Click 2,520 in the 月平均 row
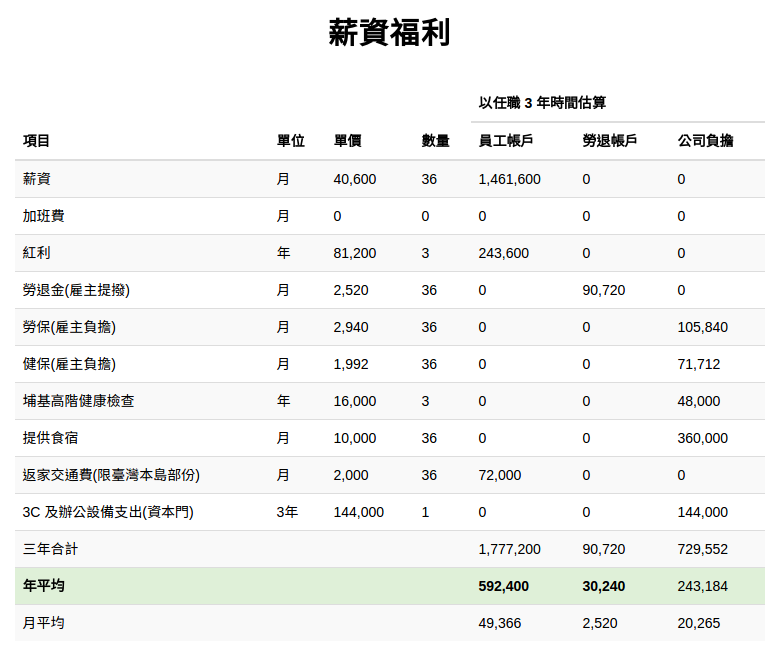 pyautogui.click(x=599, y=623)
